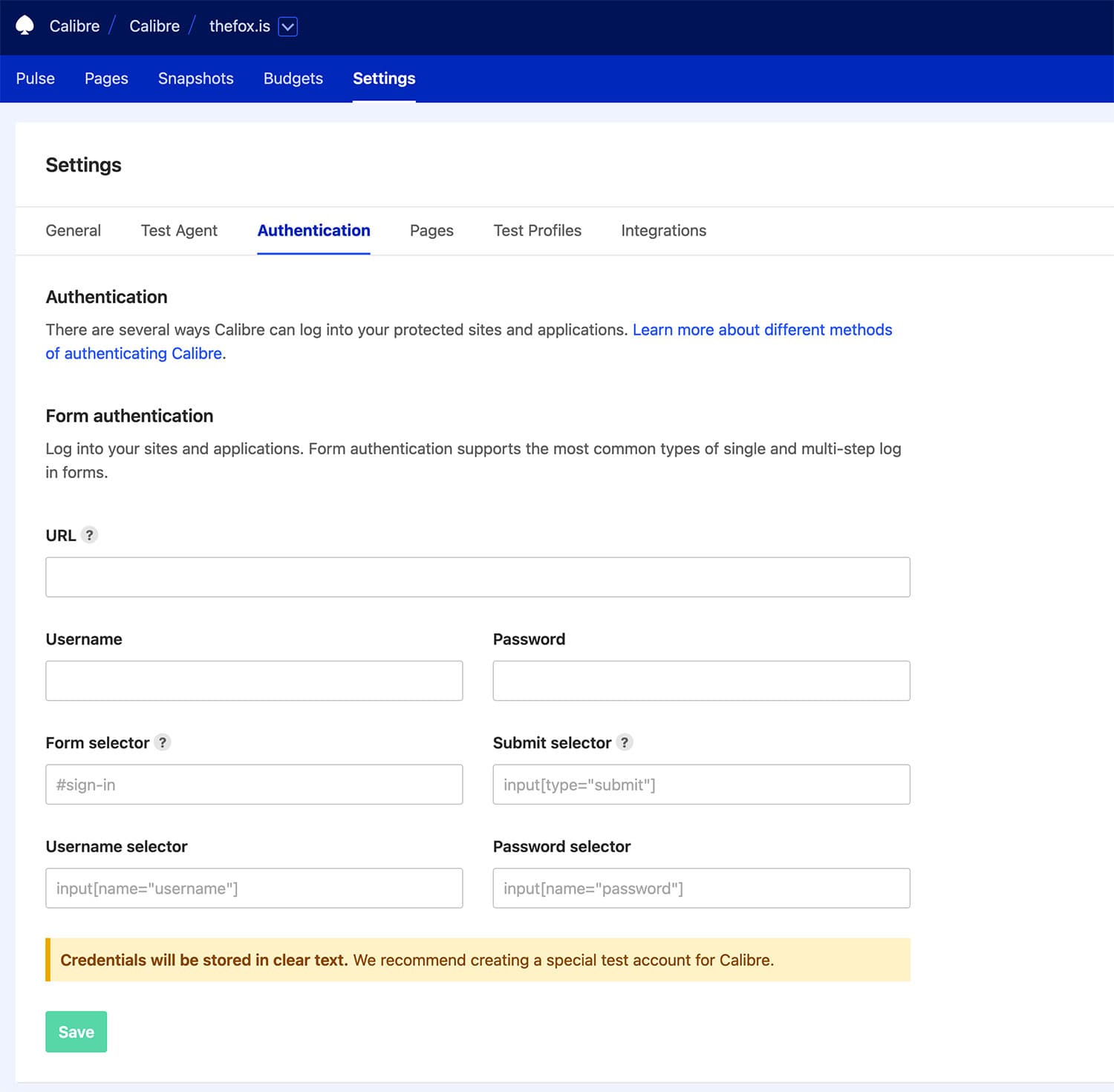Image resolution: width=1114 pixels, height=1092 pixels.
Task: Go to the Budgets section
Action: (293, 78)
